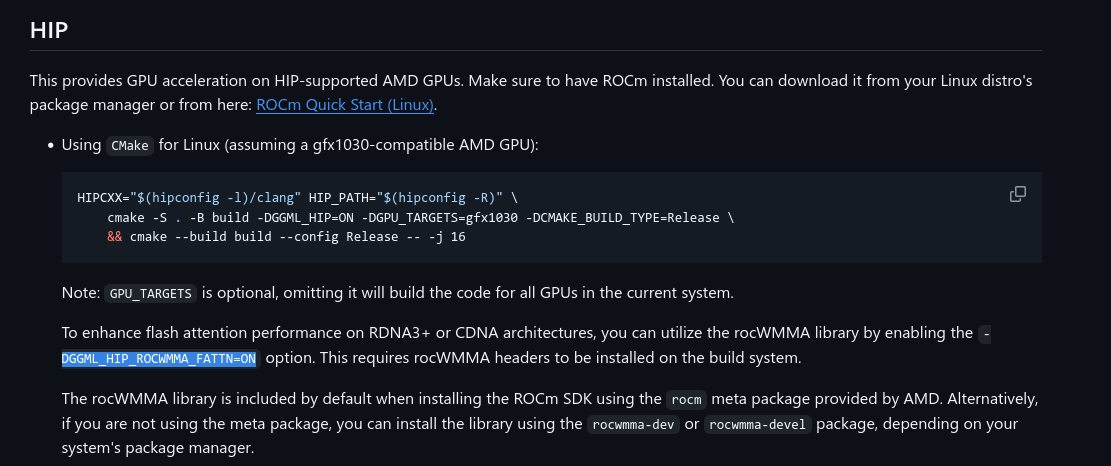Click the rocm meta package code label
The height and width of the screenshot is (466, 1111).
687,399
